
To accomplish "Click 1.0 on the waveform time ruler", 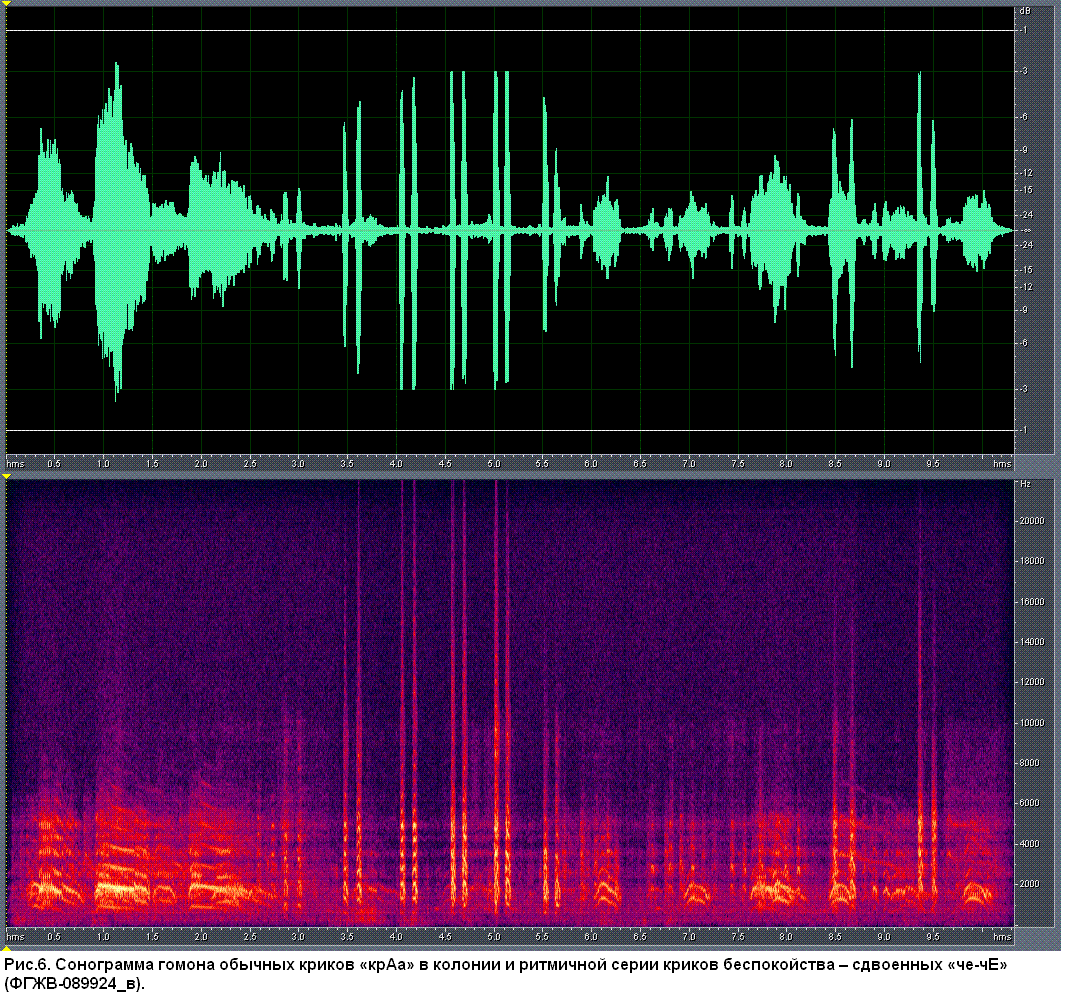I will pyautogui.click(x=103, y=464).
